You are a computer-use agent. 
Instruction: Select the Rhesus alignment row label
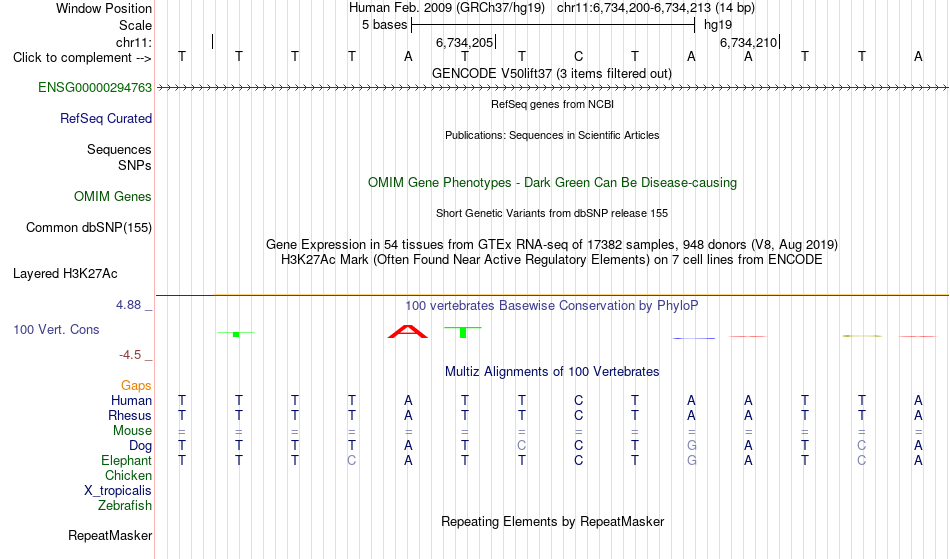click(130, 415)
